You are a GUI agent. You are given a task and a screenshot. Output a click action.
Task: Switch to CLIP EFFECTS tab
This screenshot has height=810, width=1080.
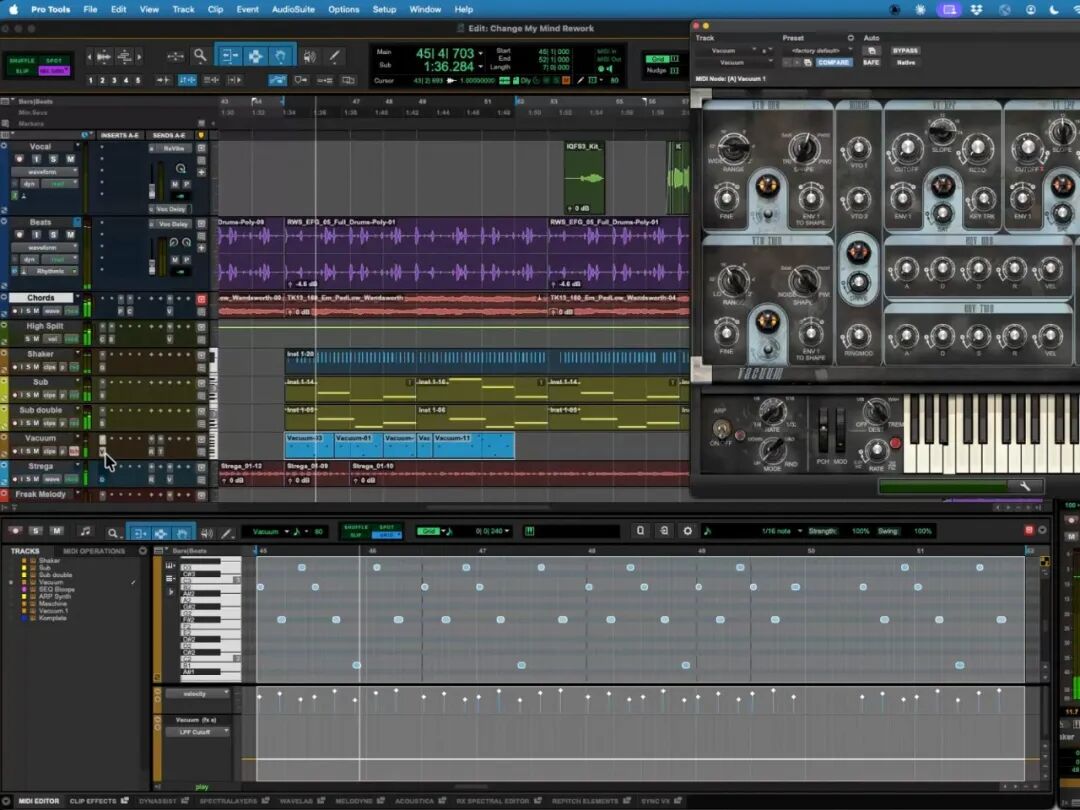(93, 801)
